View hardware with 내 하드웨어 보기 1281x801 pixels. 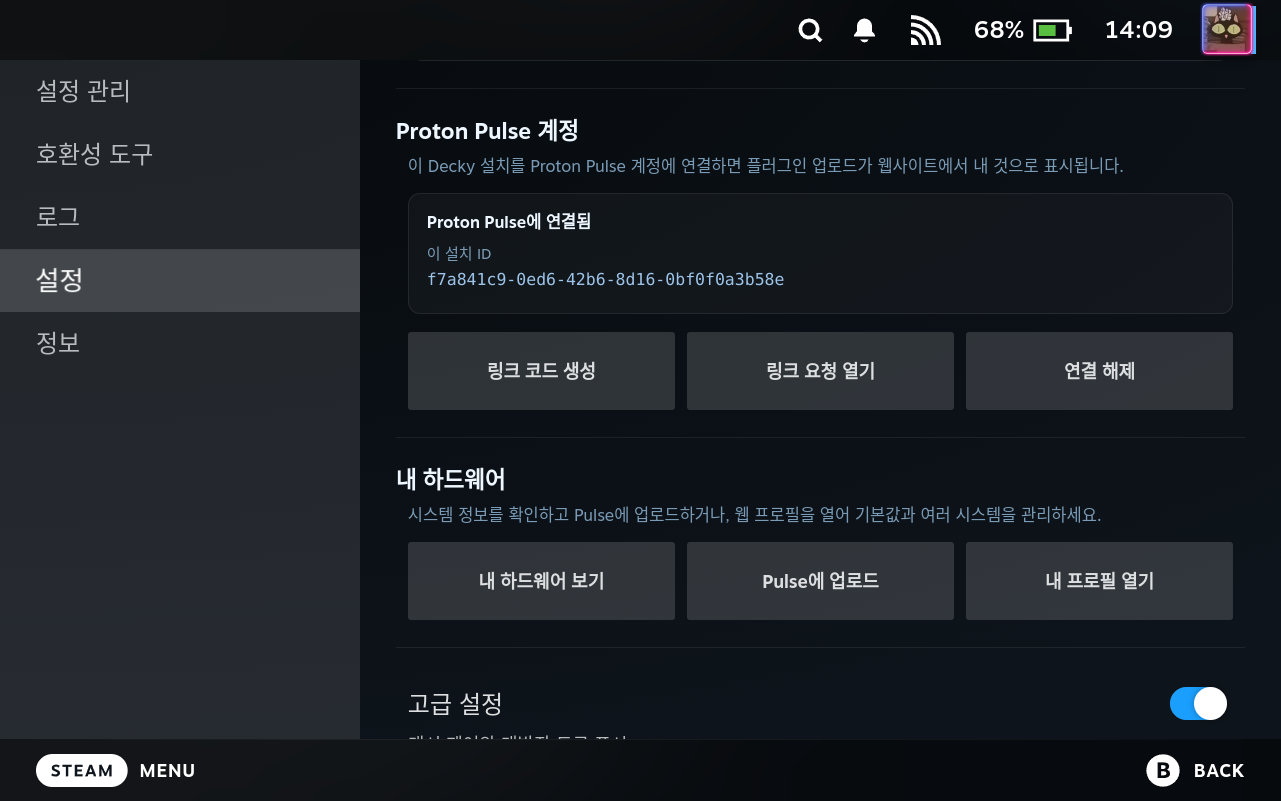(x=541, y=581)
